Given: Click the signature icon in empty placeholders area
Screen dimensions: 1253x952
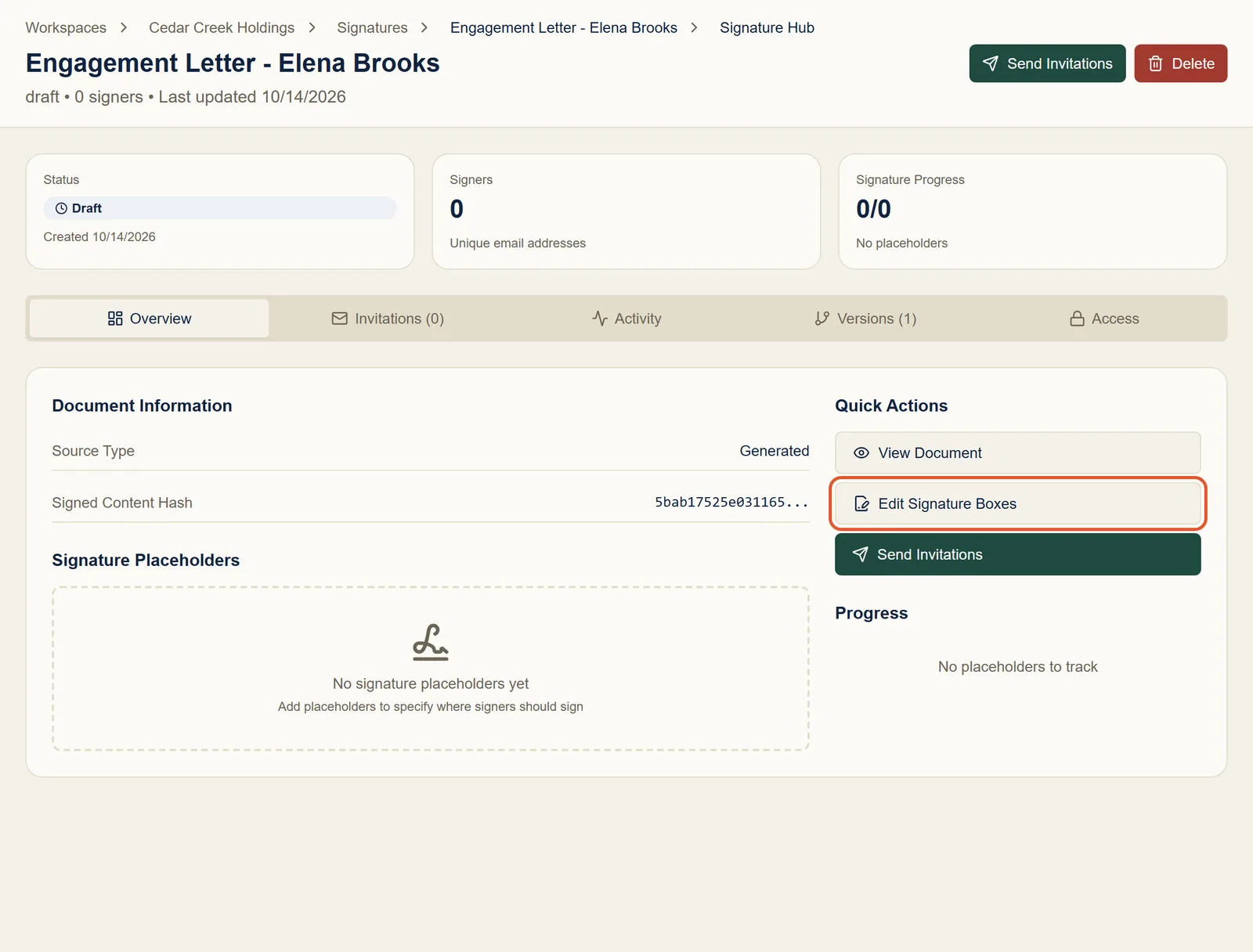Looking at the screenshot, I should tap(431, 642).
